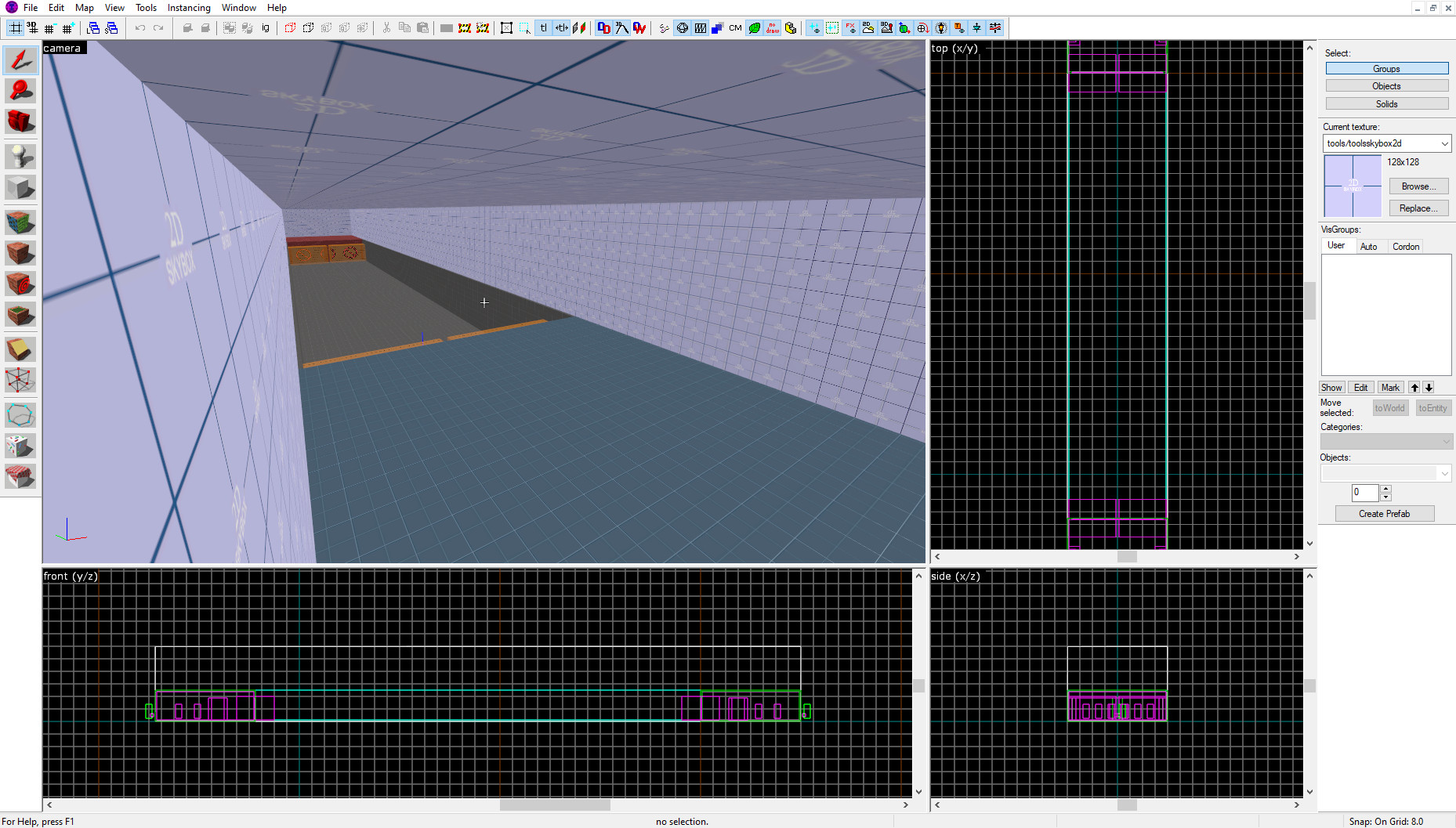1456x828 pixels.
Task: Select the gray Block tool
Action: coord(20,187)
